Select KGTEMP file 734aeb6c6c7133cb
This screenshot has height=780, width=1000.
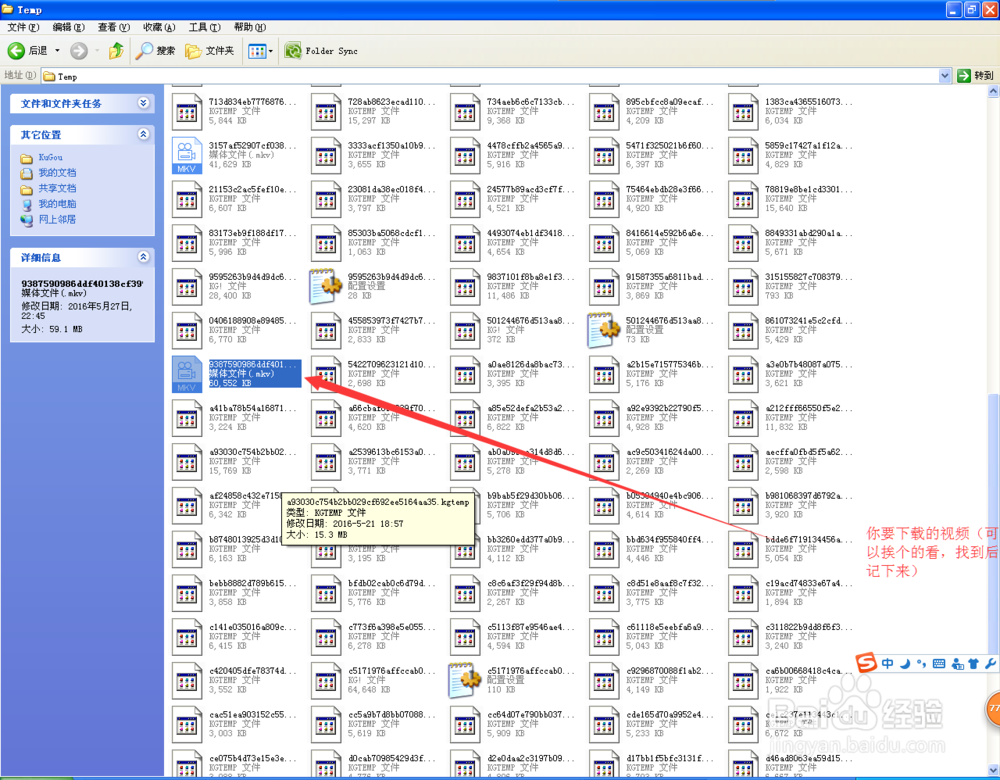[512, 111]
